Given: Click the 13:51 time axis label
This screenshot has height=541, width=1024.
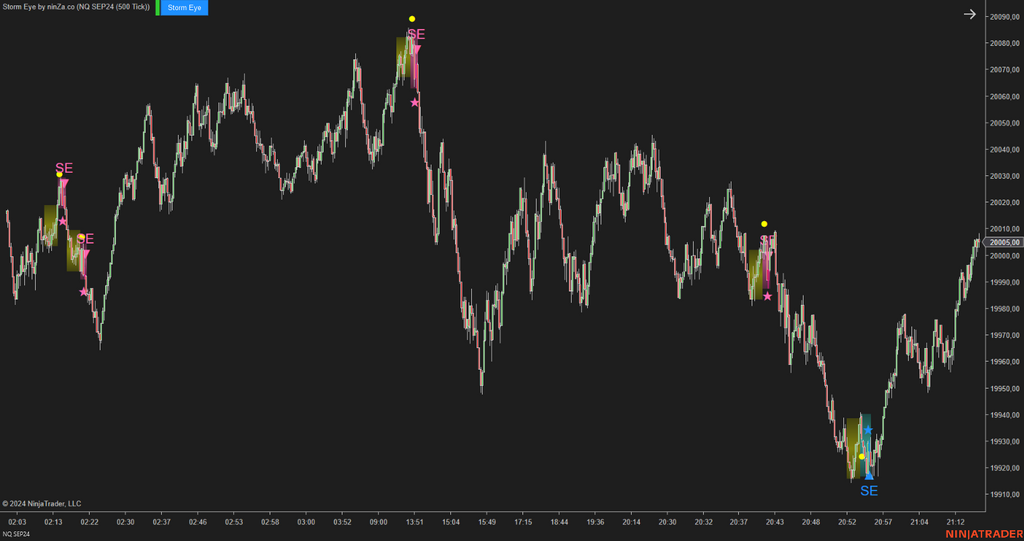Looking at the screenshot, I should pos(415,522).
